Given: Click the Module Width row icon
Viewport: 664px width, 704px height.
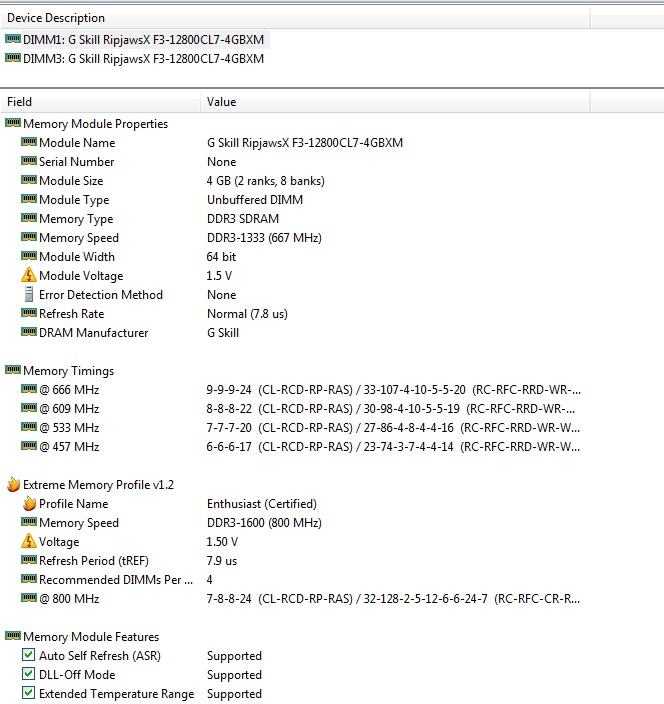Looking at the screenshot, I should pyautogui.click(x=29, y=256).
